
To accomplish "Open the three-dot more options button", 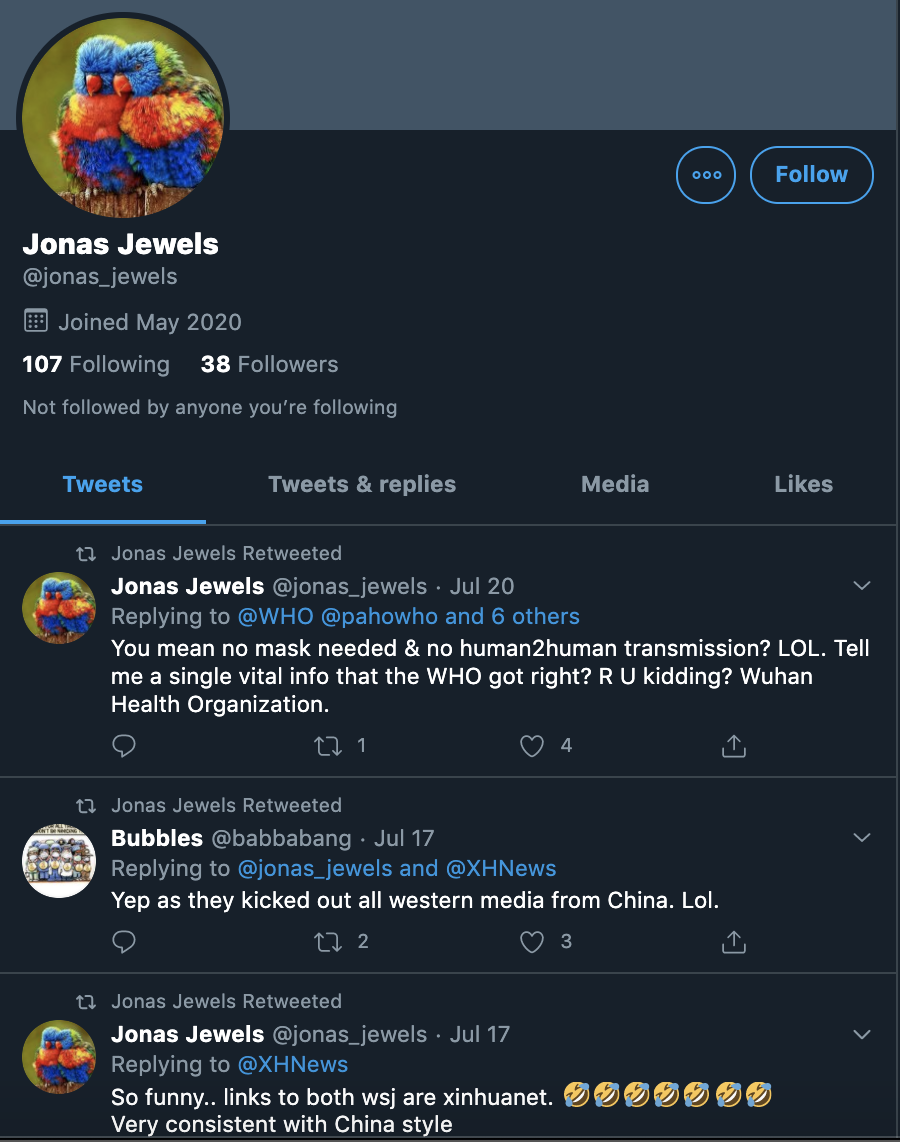I will [x=706, y=175].
